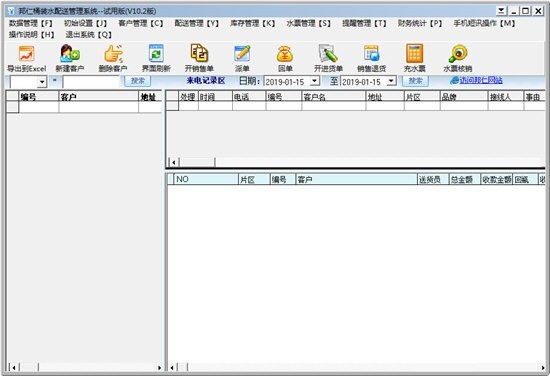The height and width of the screenshot is (376, 550).
Task: Open the 充水票 calculator icon
Action: (414, 54)
